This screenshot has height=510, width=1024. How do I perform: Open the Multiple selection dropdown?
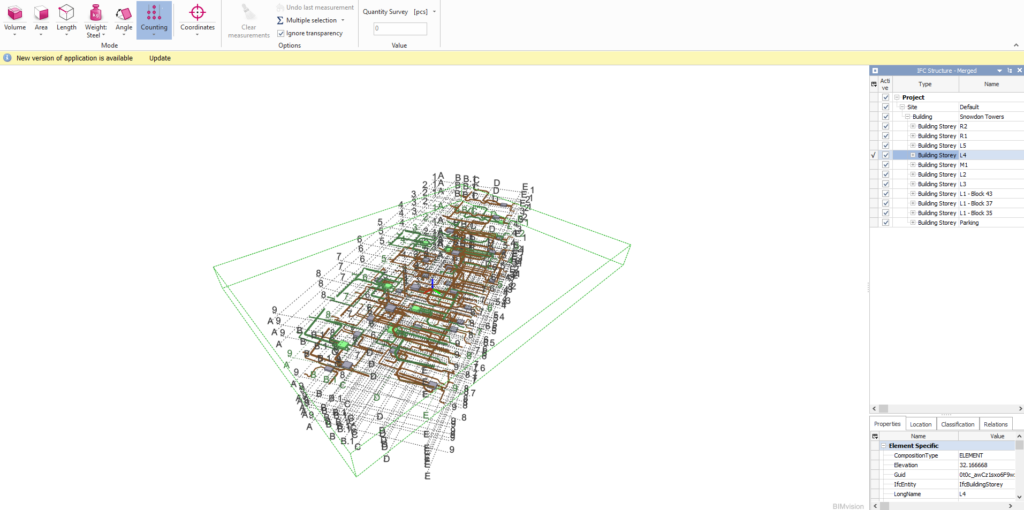coord(343,20)
